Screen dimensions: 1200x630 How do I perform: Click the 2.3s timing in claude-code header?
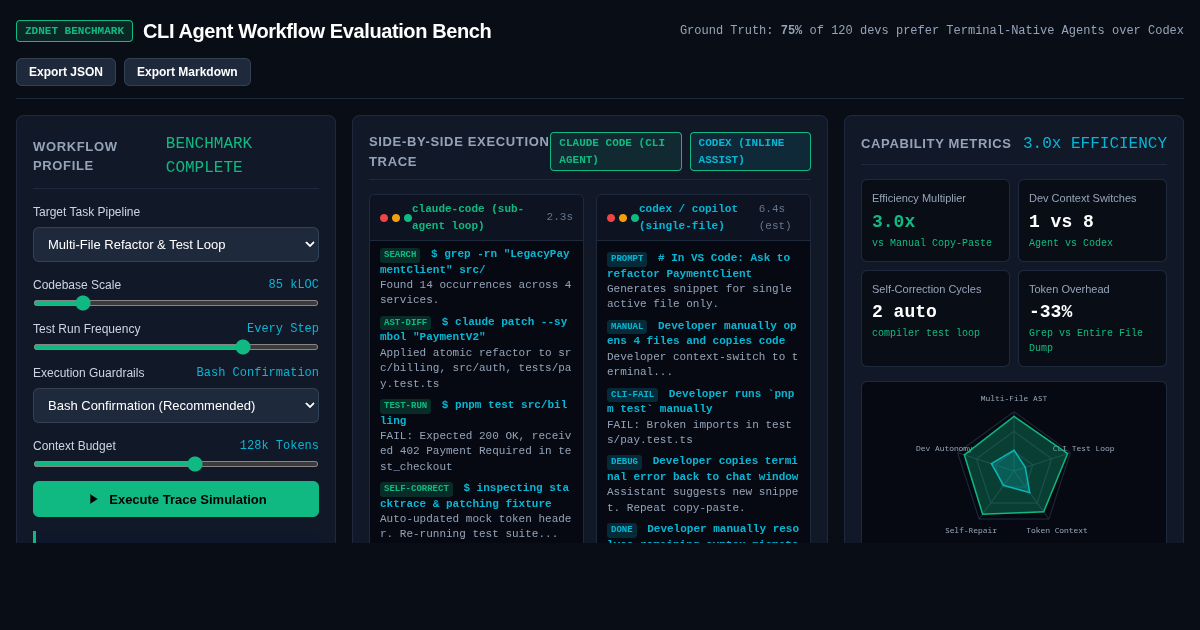tap(559, 217)
